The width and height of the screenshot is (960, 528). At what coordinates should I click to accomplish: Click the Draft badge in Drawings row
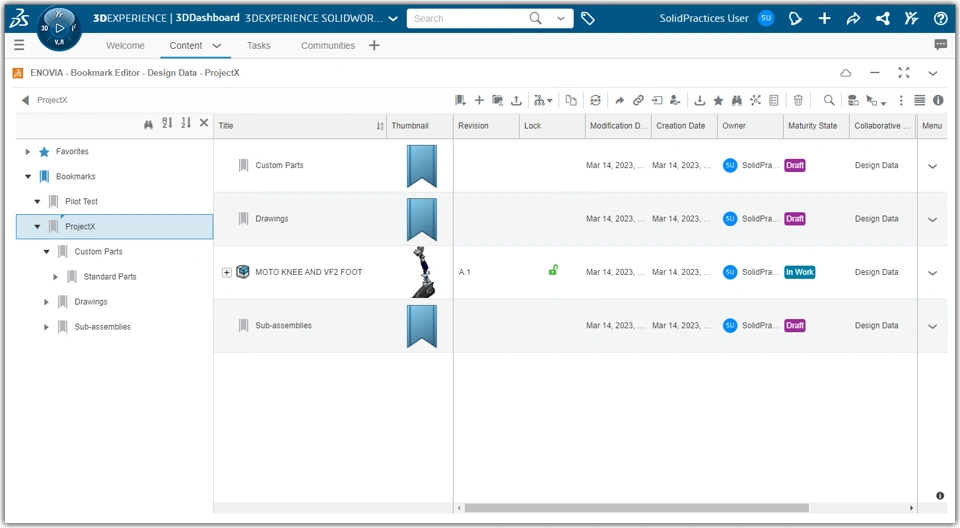(795, 219)
